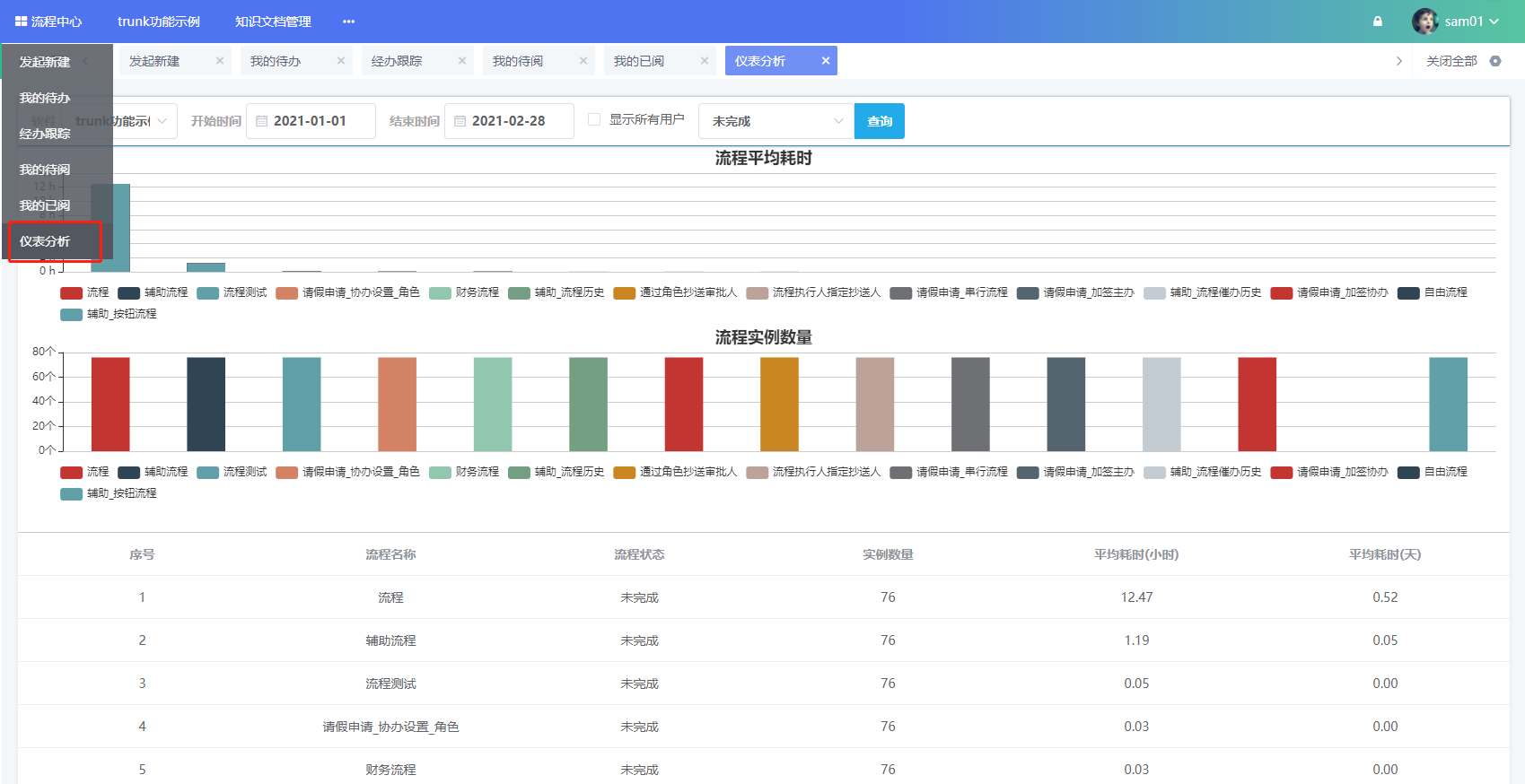The width and height of the screenshot is (1525, 784).
Task: Click the lock icon in header
Action: coord(1378,22)
